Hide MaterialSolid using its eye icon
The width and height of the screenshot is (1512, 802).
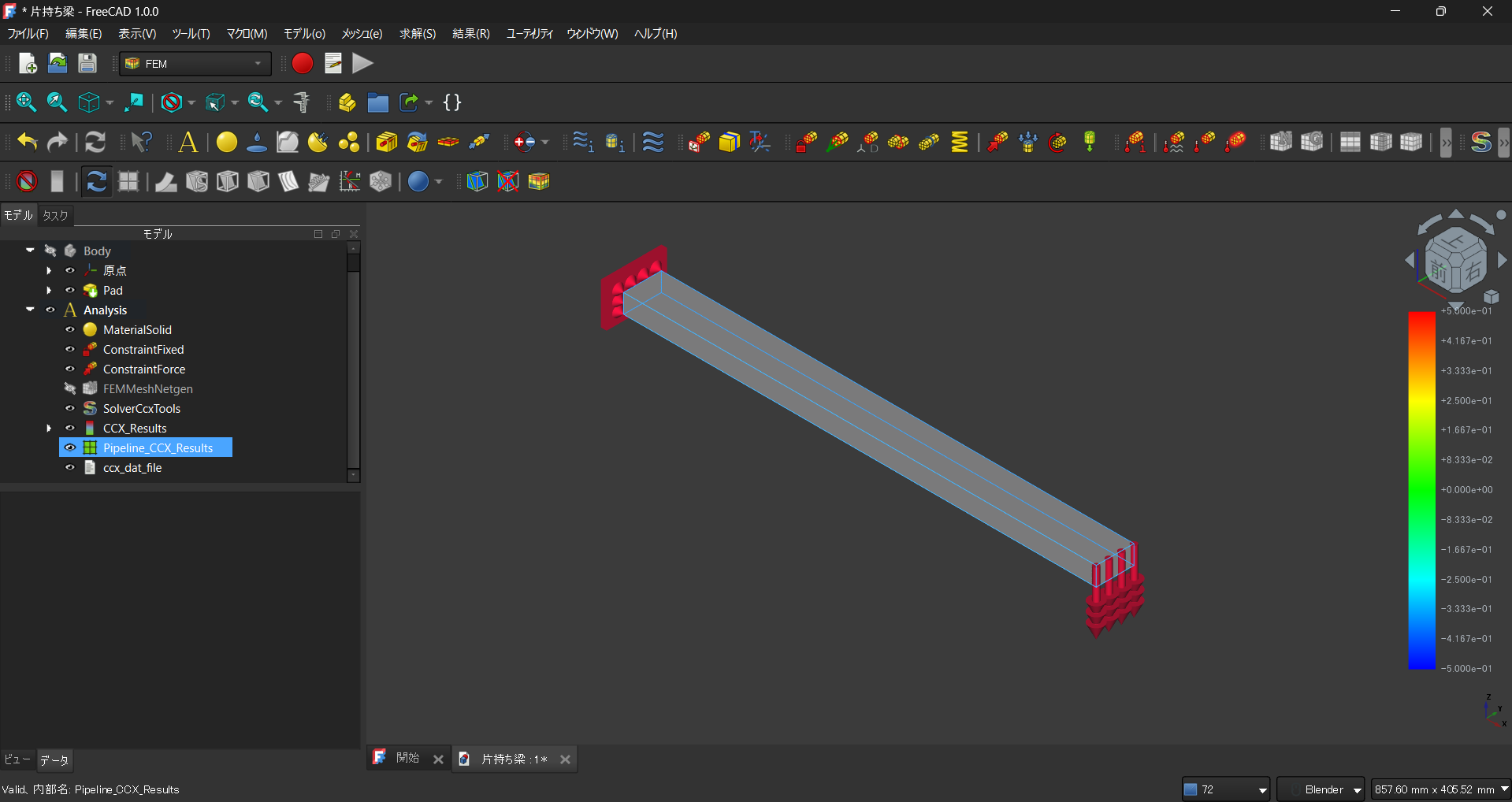coord(70,330)
